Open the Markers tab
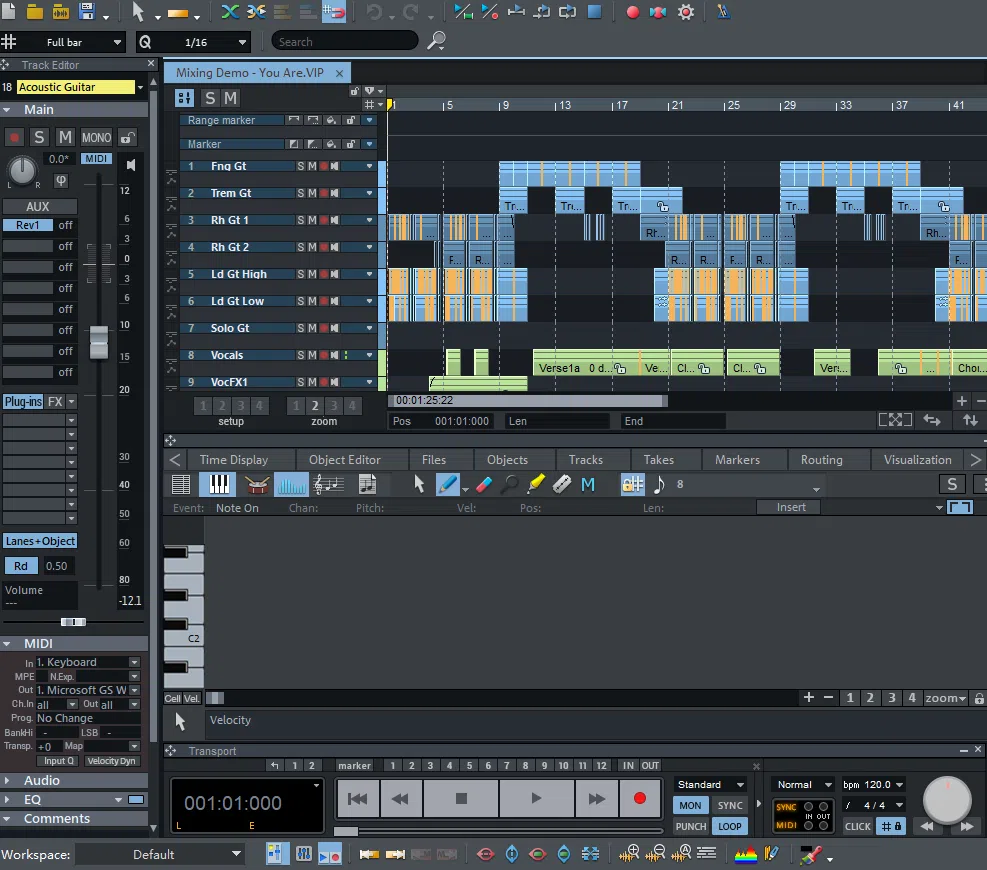 pos(737,460)
